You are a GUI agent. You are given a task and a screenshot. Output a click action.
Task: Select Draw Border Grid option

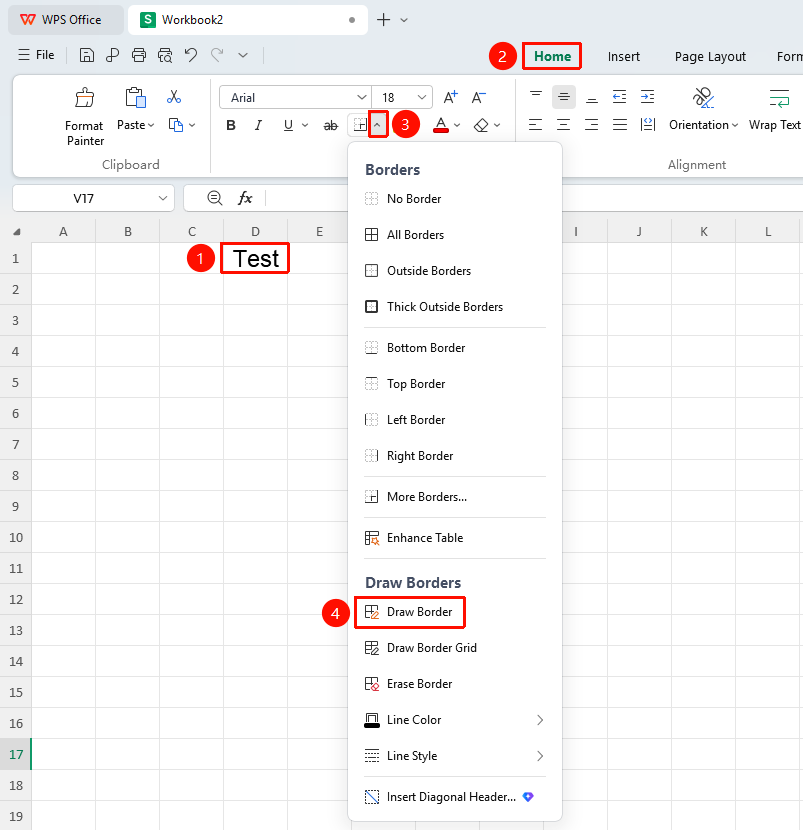tap(454, 648)
